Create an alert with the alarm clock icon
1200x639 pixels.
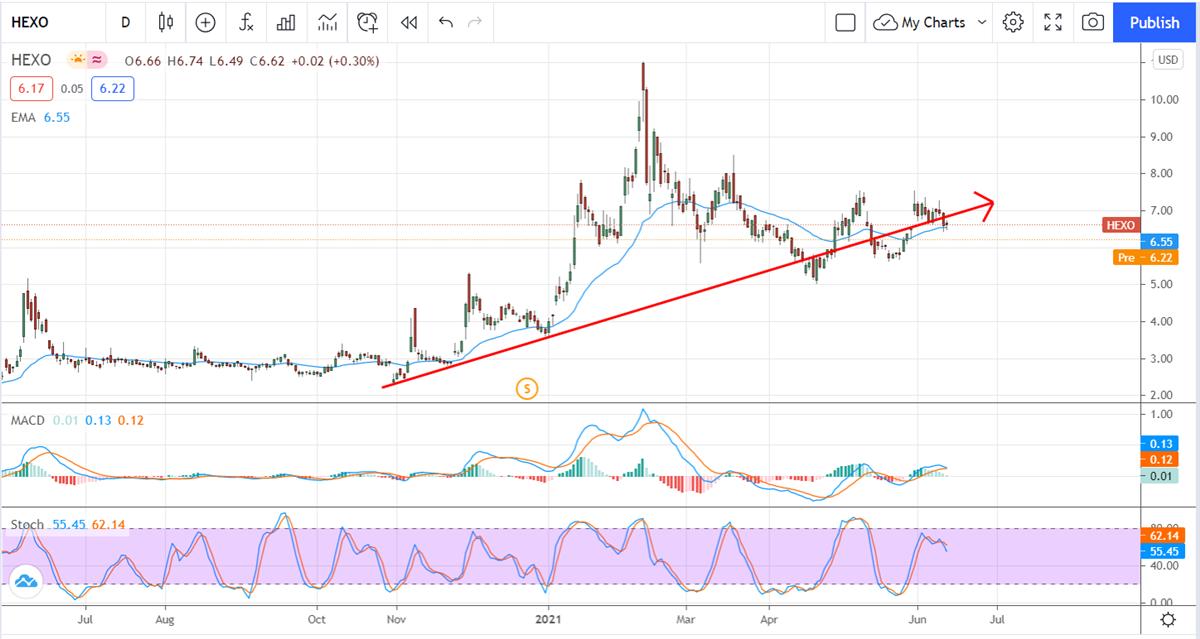(x=368, y=22)
